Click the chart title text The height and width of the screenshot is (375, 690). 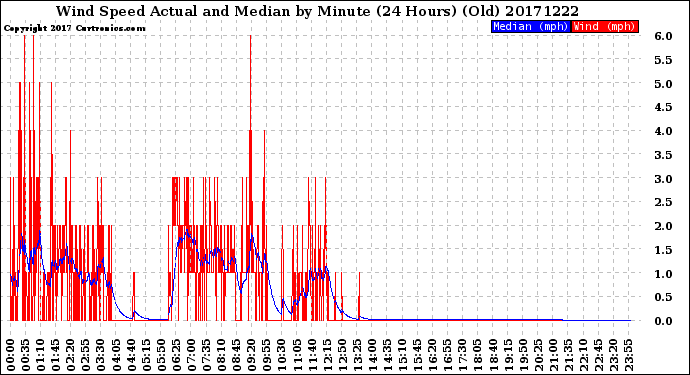tap(317, 11)
